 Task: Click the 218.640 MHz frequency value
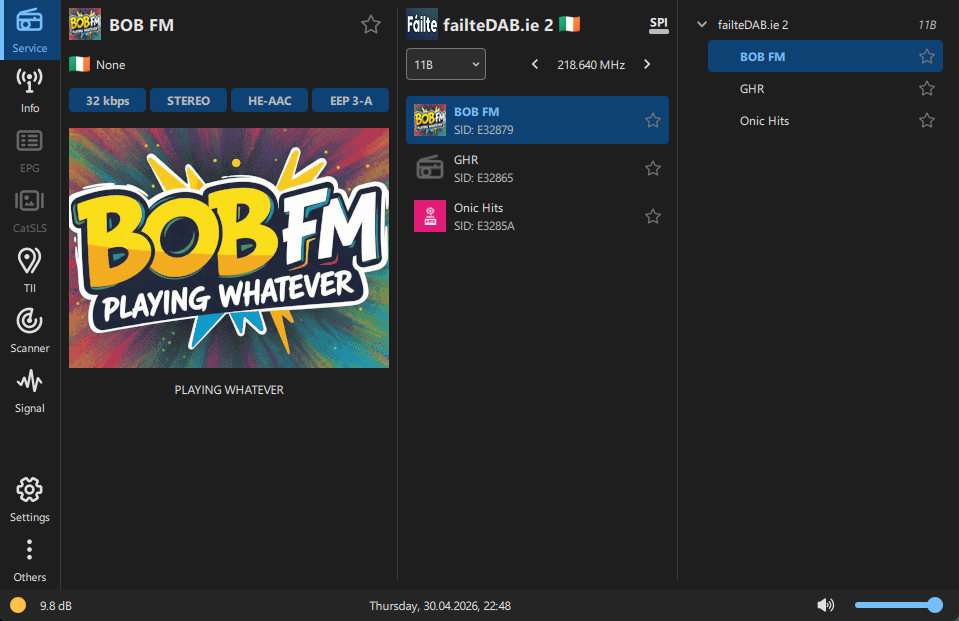pos(591,65)
